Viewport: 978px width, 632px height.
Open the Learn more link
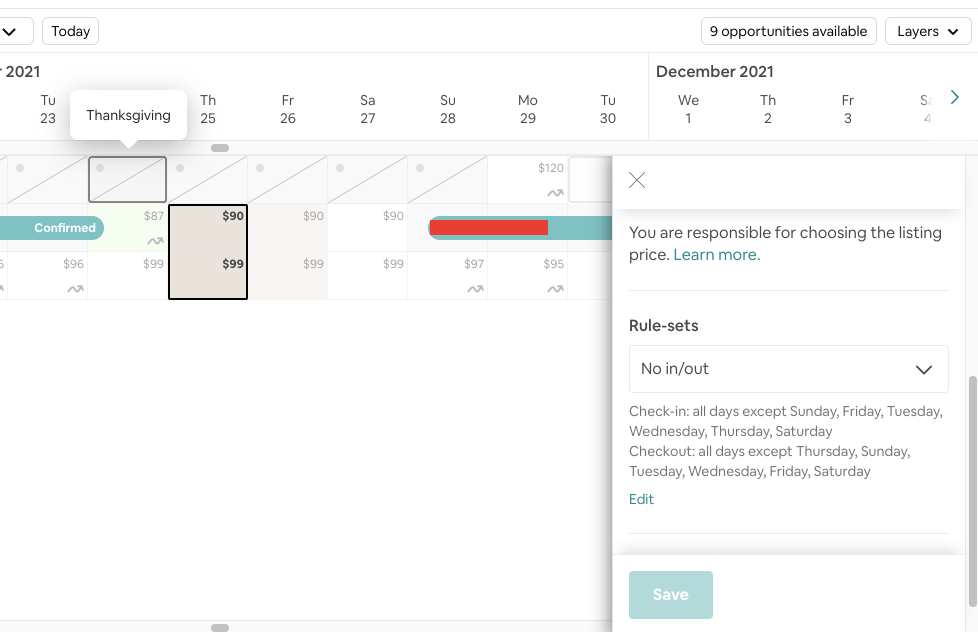click(716, 255)
